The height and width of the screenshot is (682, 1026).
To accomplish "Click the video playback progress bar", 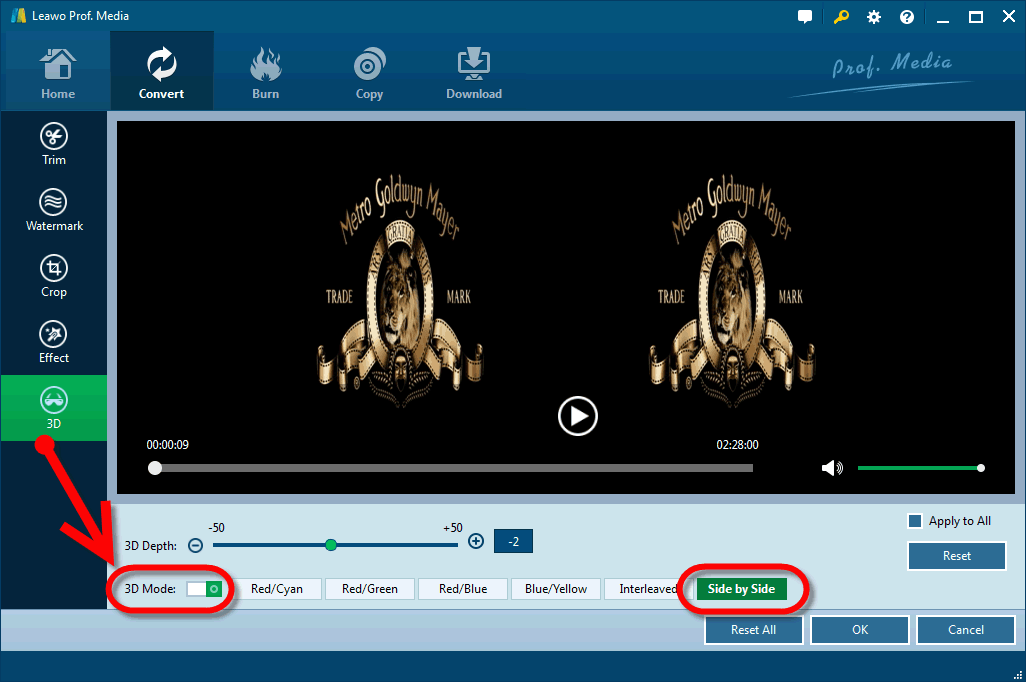I will (x=453, y=468).
